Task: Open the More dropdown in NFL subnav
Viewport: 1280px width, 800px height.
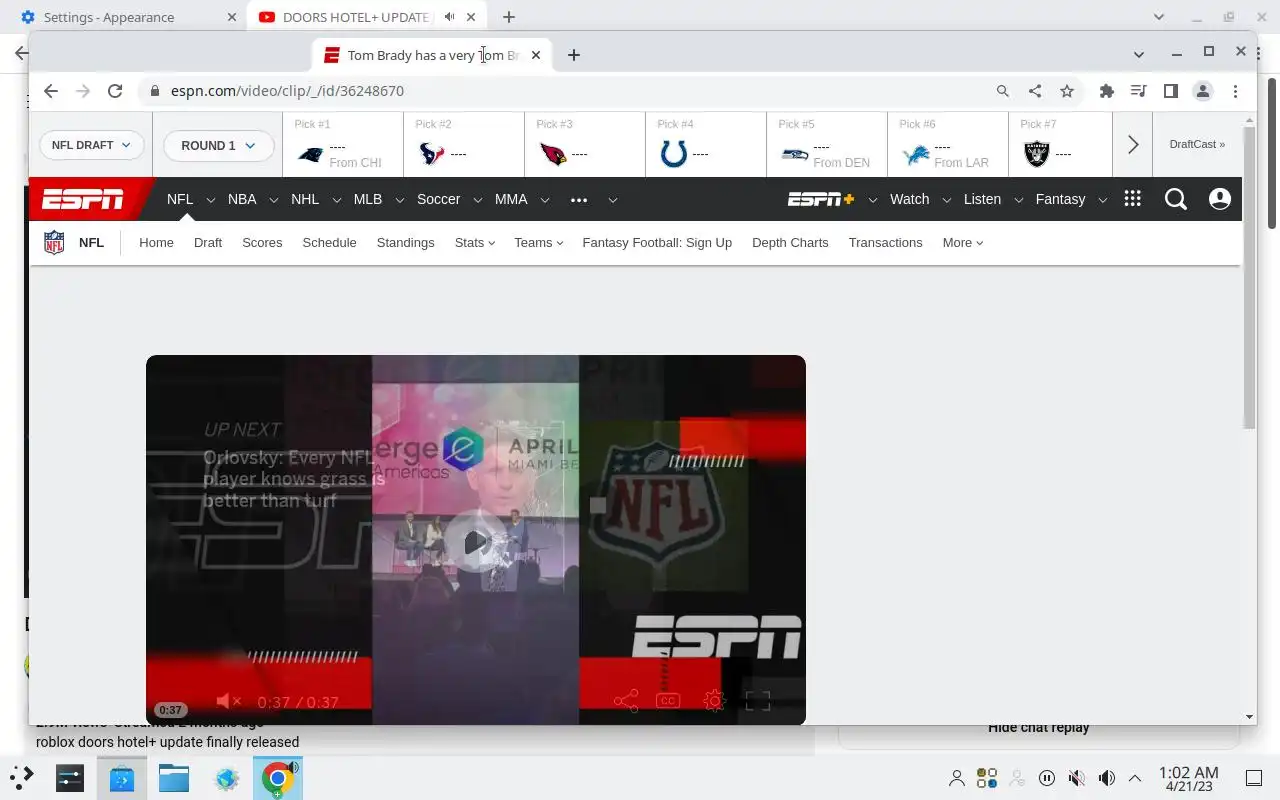Action: pos(963,242)
